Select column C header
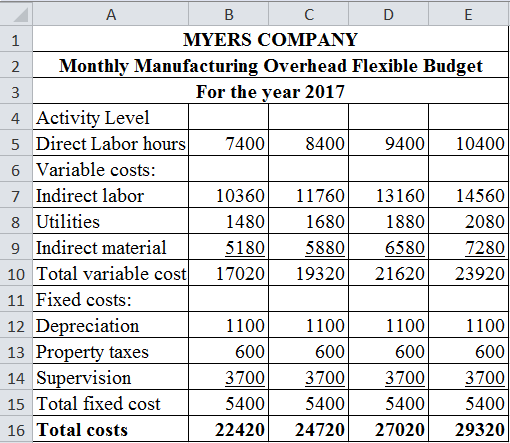 pyautogui.click(x=309, y=14)
